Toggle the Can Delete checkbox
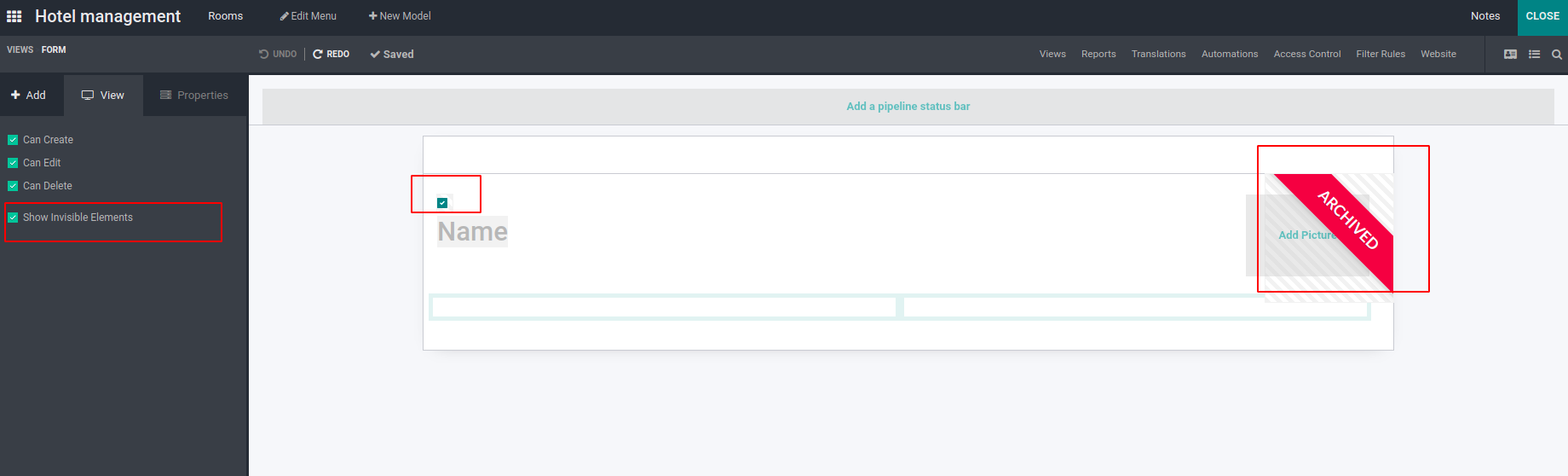This screenshot has height=476, width=1568. tap(13, 186)
